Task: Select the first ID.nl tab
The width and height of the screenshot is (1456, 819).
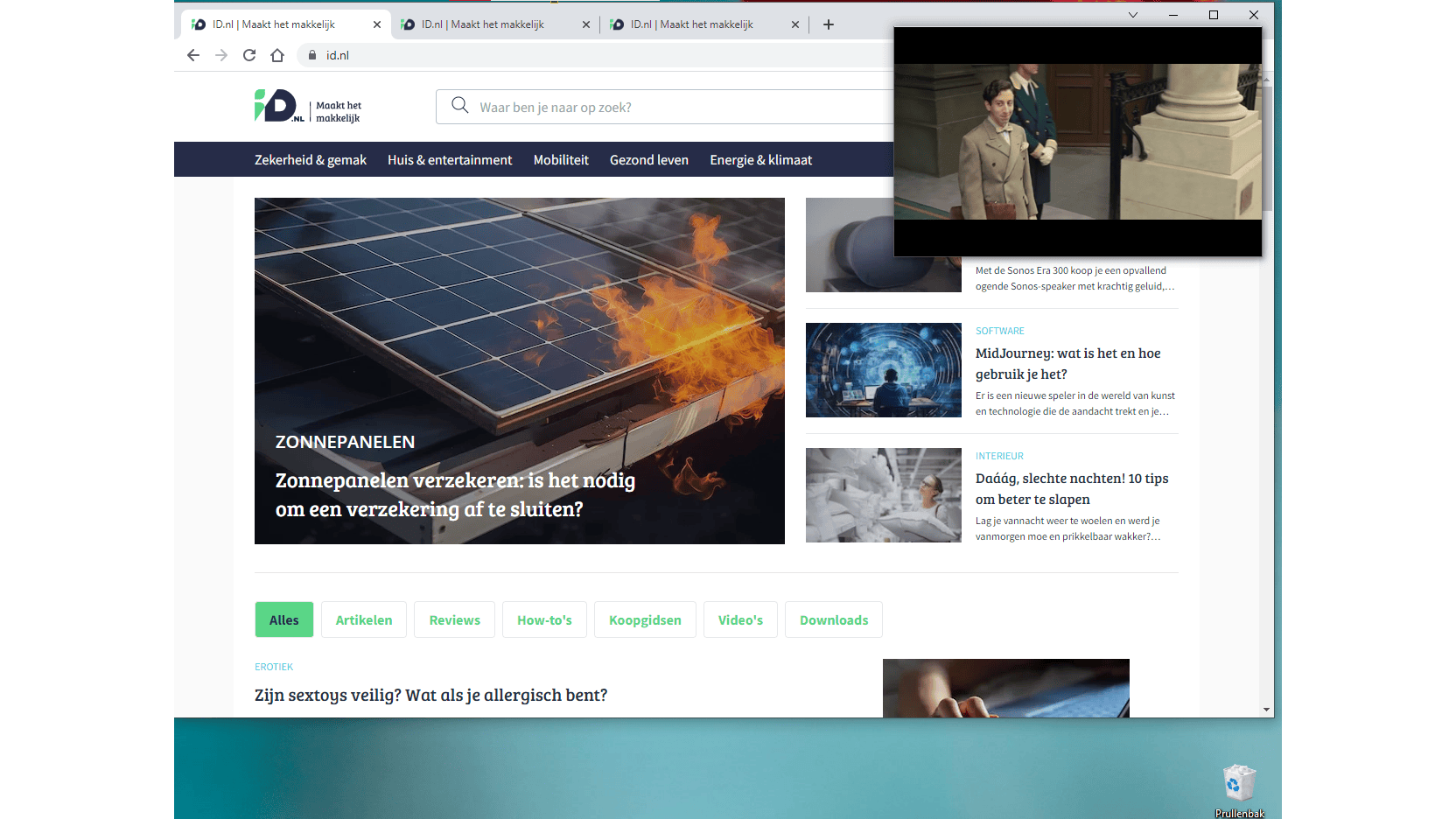Action: [x=286, y=24]
